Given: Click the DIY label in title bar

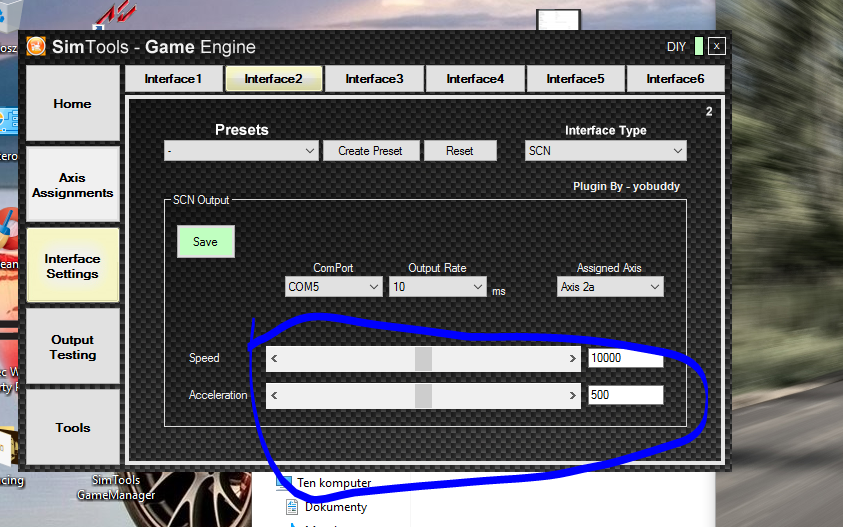Looking at the screenshot, I should coord(676,47).
